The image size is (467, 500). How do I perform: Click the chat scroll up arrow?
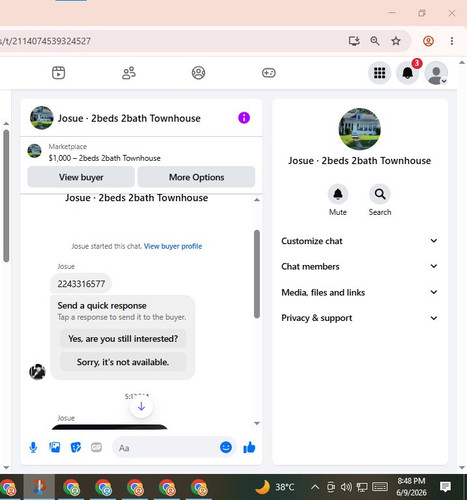[257, 200]
